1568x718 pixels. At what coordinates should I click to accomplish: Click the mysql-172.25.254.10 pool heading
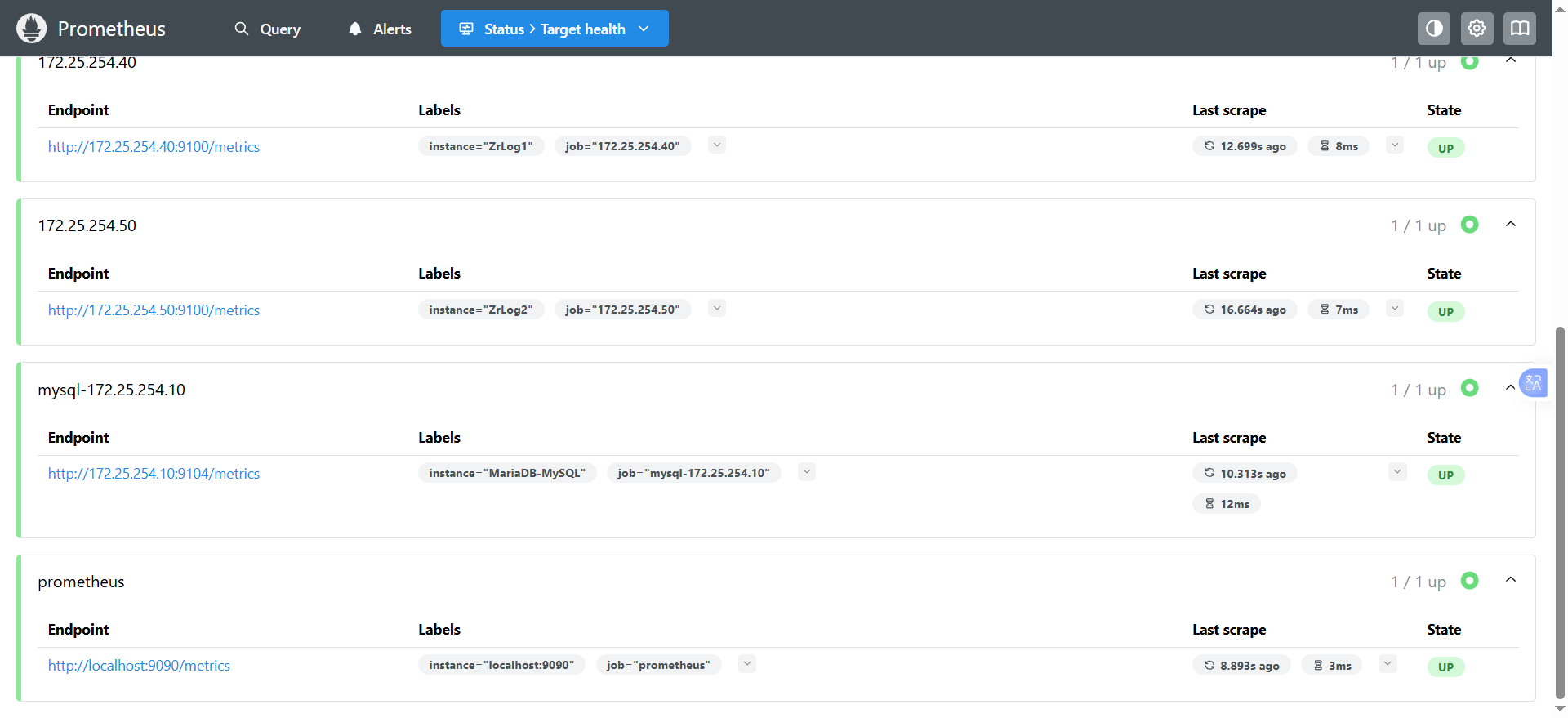(112, 390)
